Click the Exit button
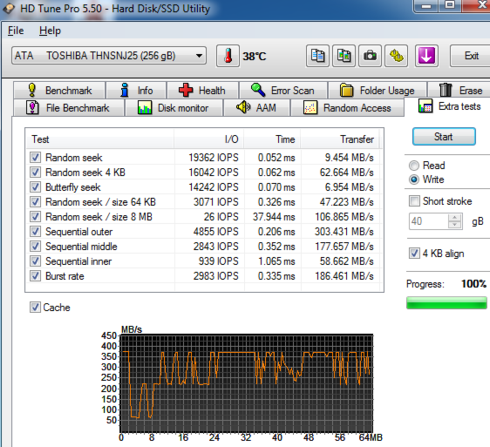 click(471, 56)
